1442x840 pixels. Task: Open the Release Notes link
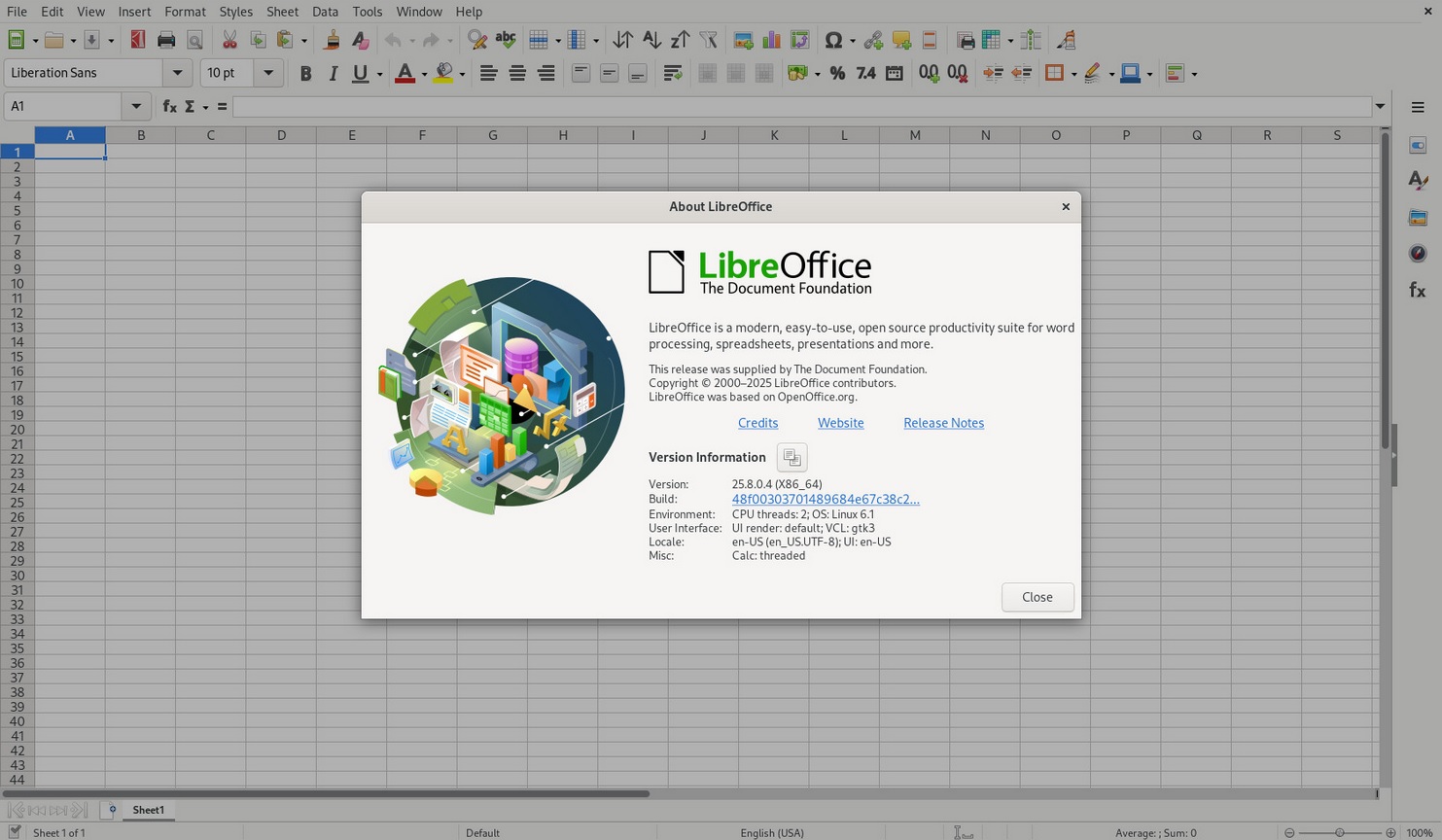coord(943,423)
